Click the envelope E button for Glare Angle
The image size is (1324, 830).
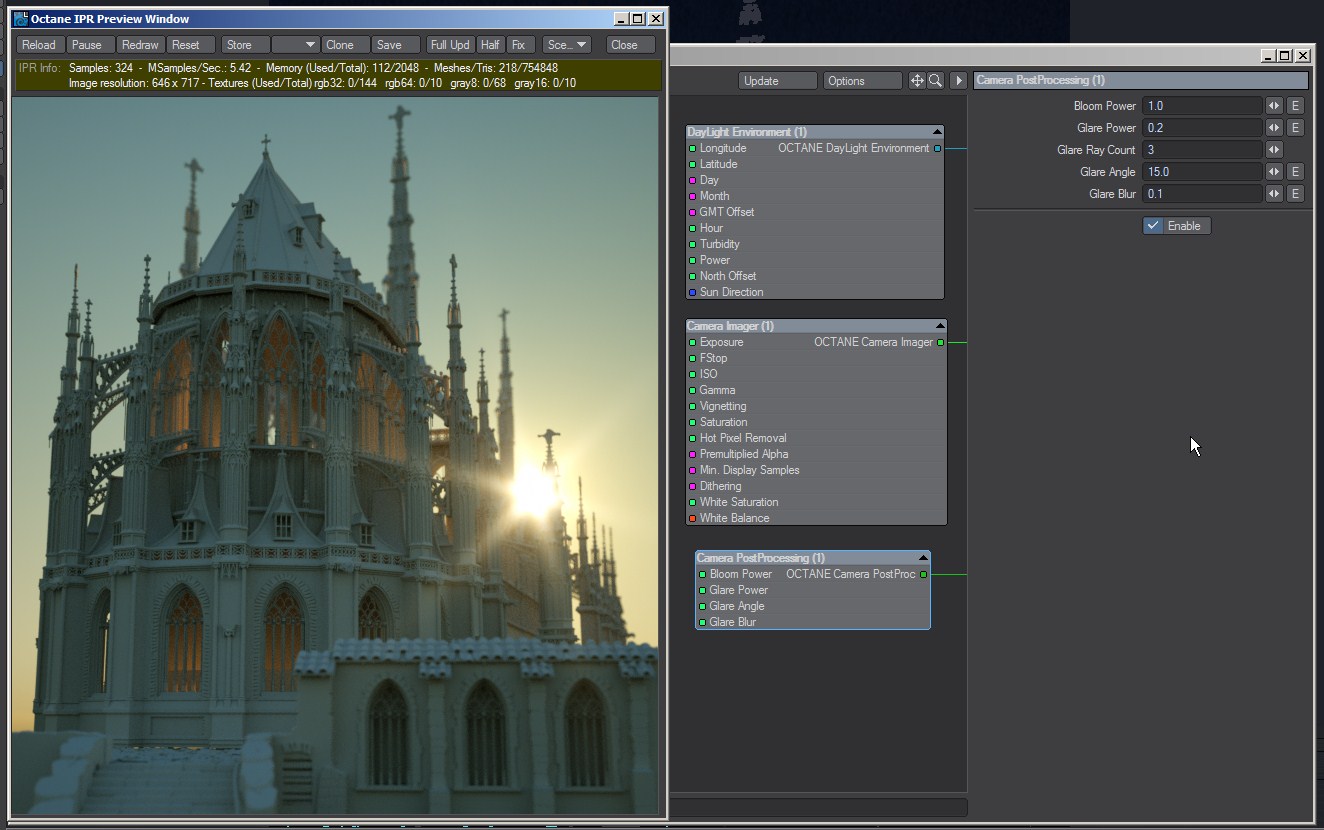(1295, 172)
